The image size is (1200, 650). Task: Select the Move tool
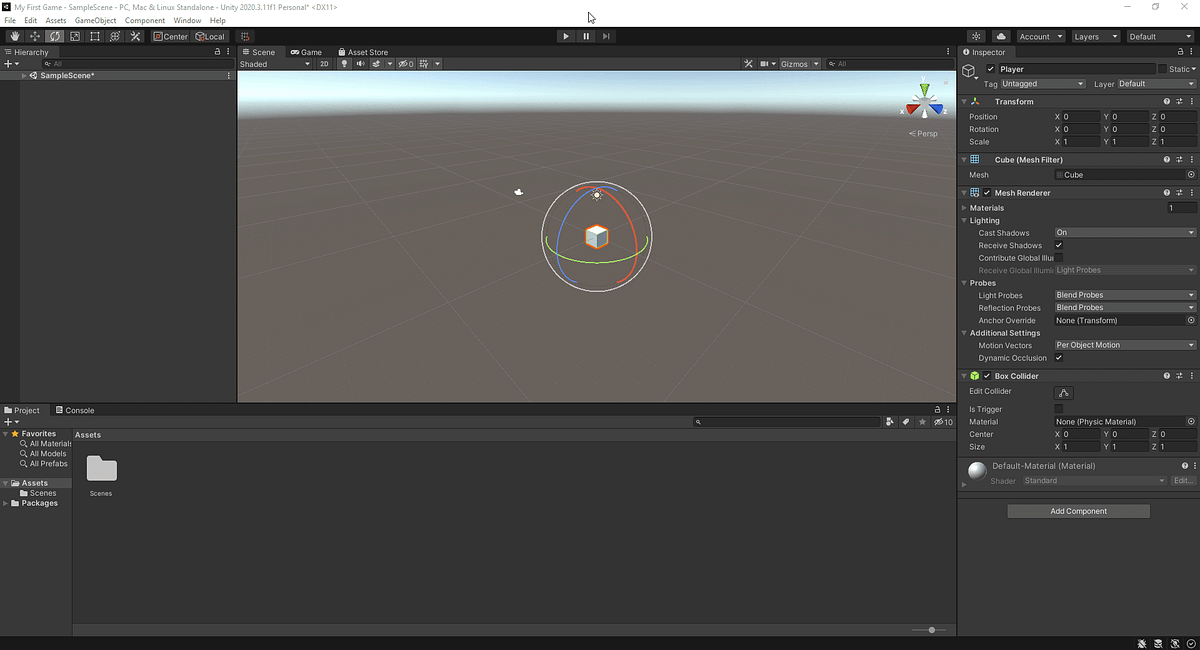click(x=33, y=36)
